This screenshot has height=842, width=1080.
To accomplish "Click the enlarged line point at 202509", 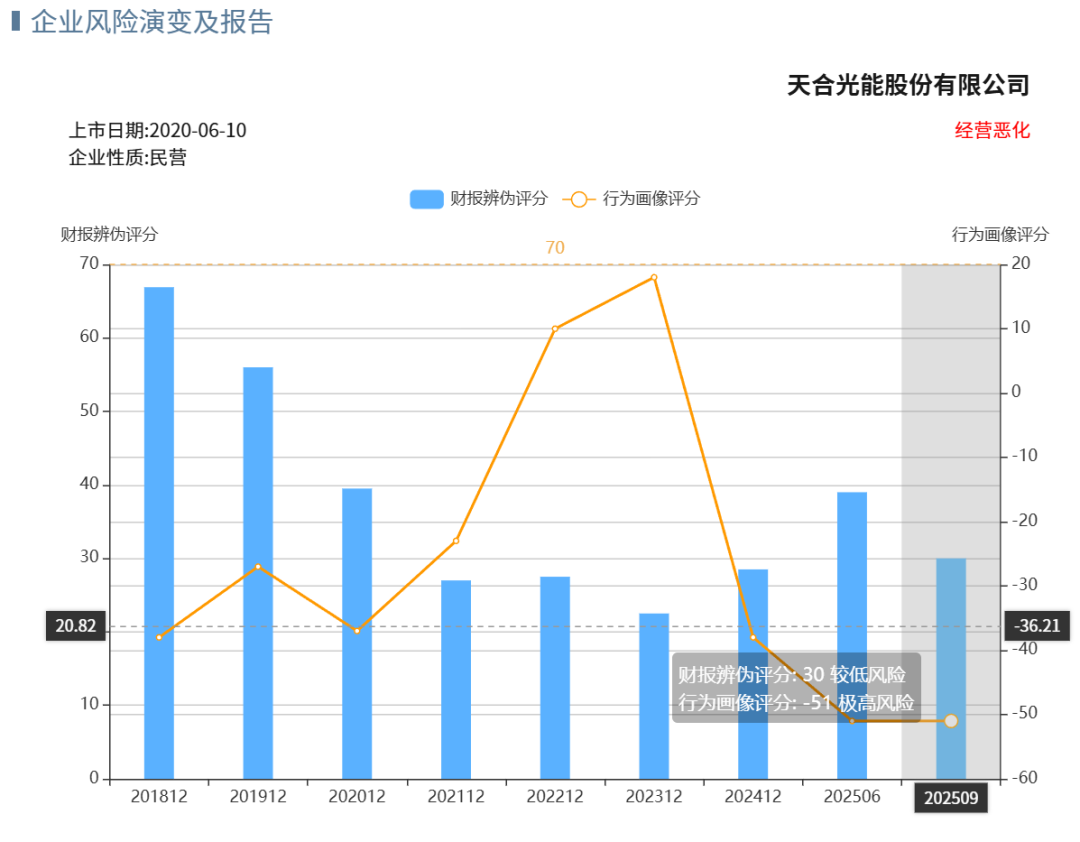I will point(951,721).
